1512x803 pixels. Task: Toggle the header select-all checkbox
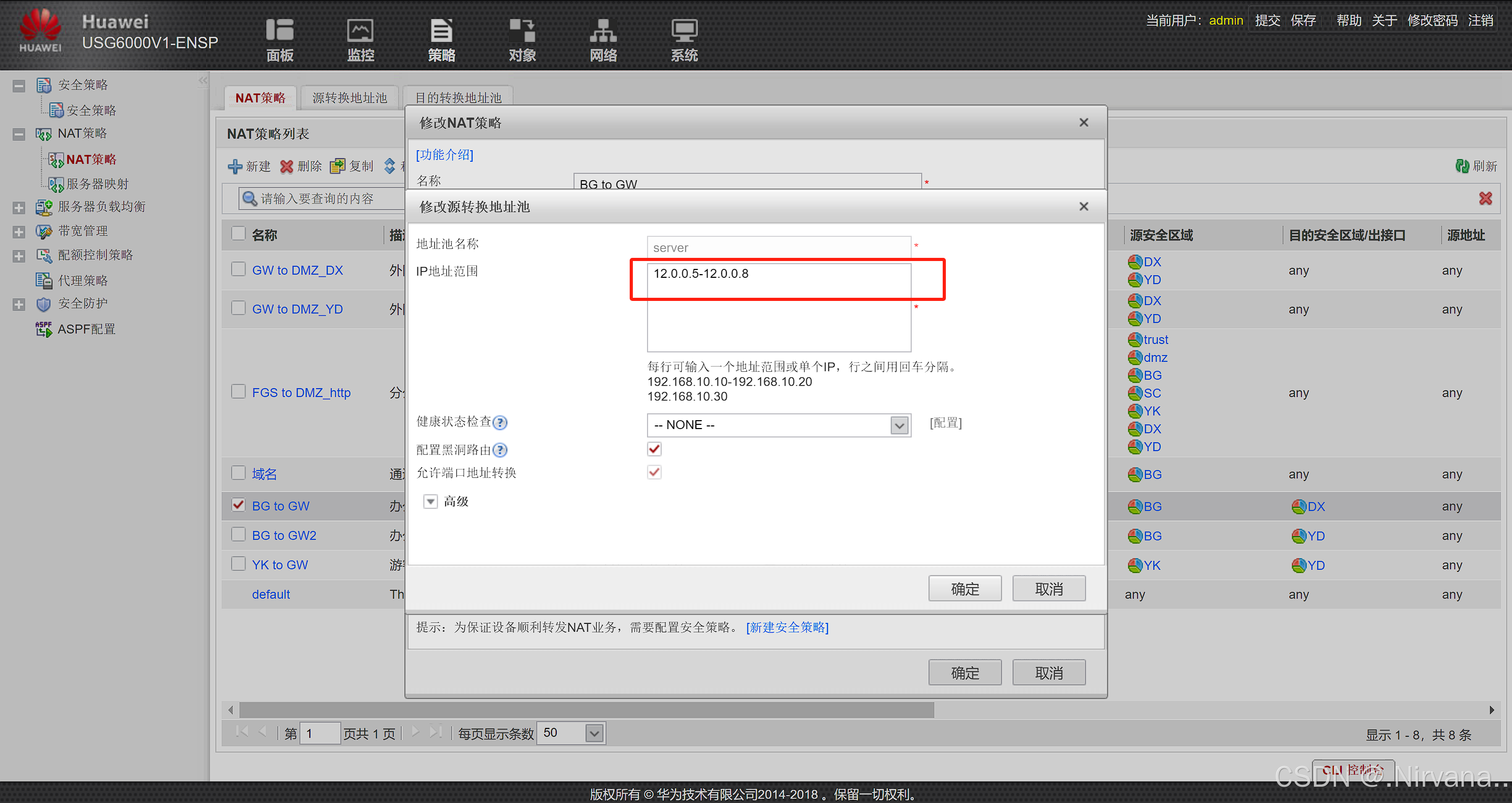(x=238, y=234)
